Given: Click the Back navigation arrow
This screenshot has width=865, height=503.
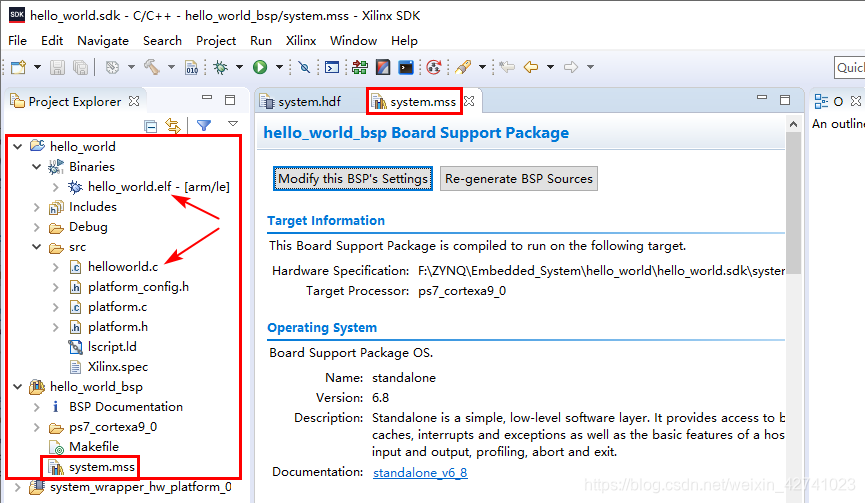Looking at the screenshot, I should coord(531,67).
